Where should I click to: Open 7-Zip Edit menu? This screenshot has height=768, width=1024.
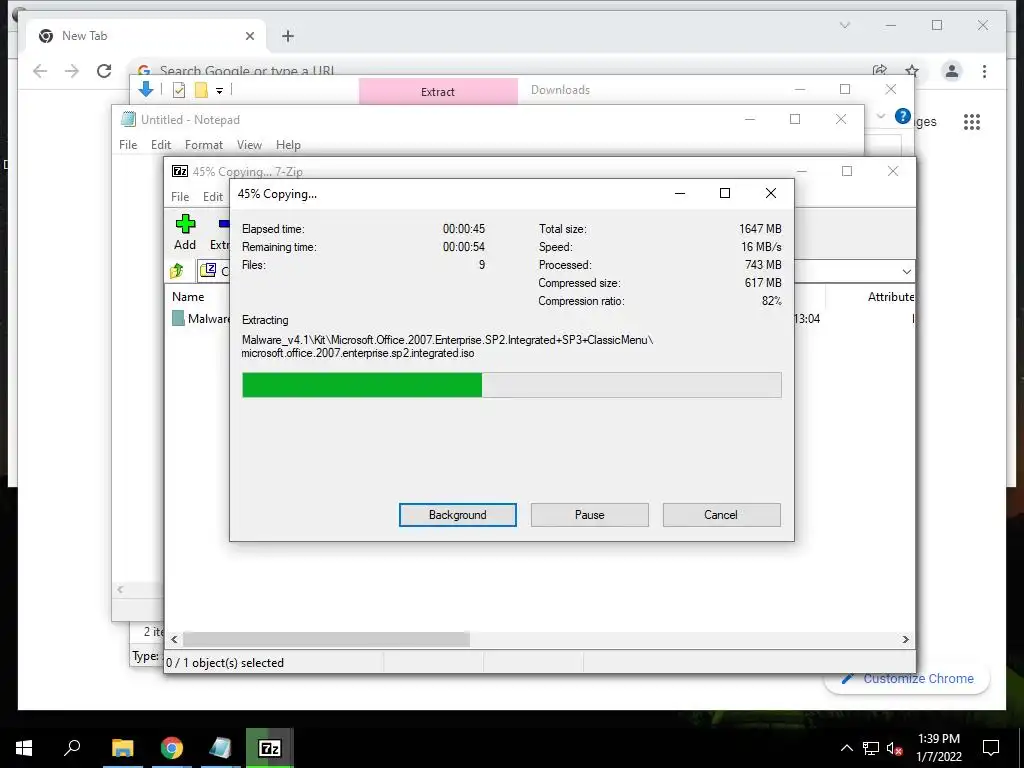point(212,197)
